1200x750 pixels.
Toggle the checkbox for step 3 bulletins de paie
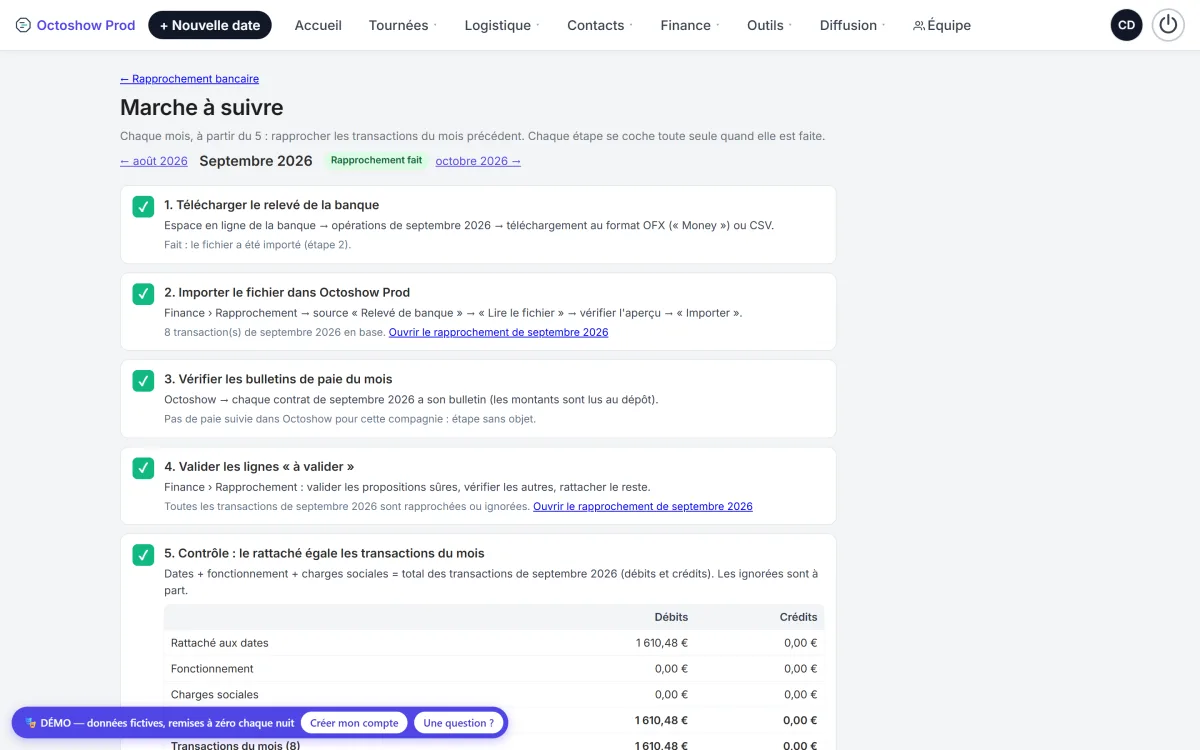(143, 381)
